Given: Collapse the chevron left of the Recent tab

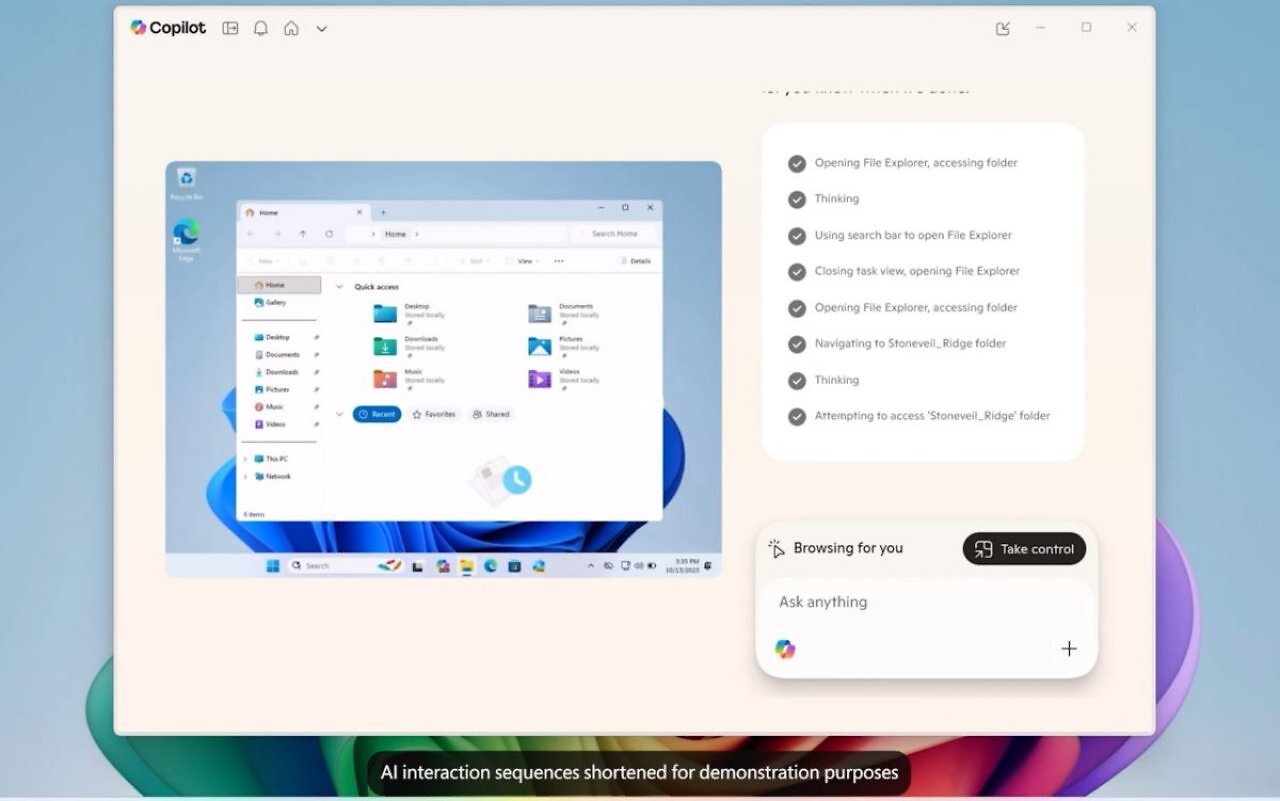Looking at the screenshot, I should [340, 414].
